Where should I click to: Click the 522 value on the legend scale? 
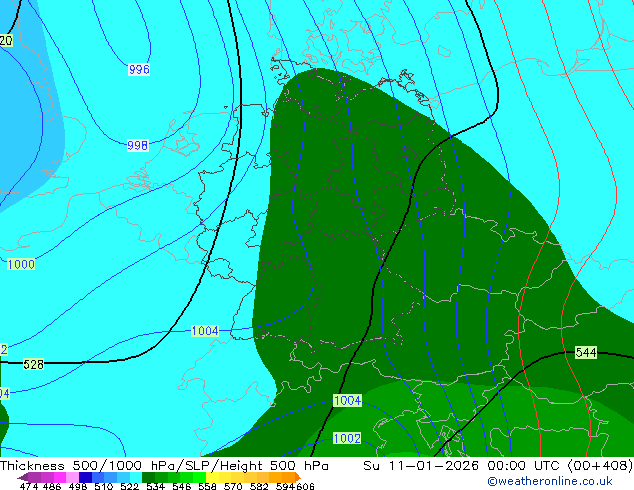tap(129, 486)
